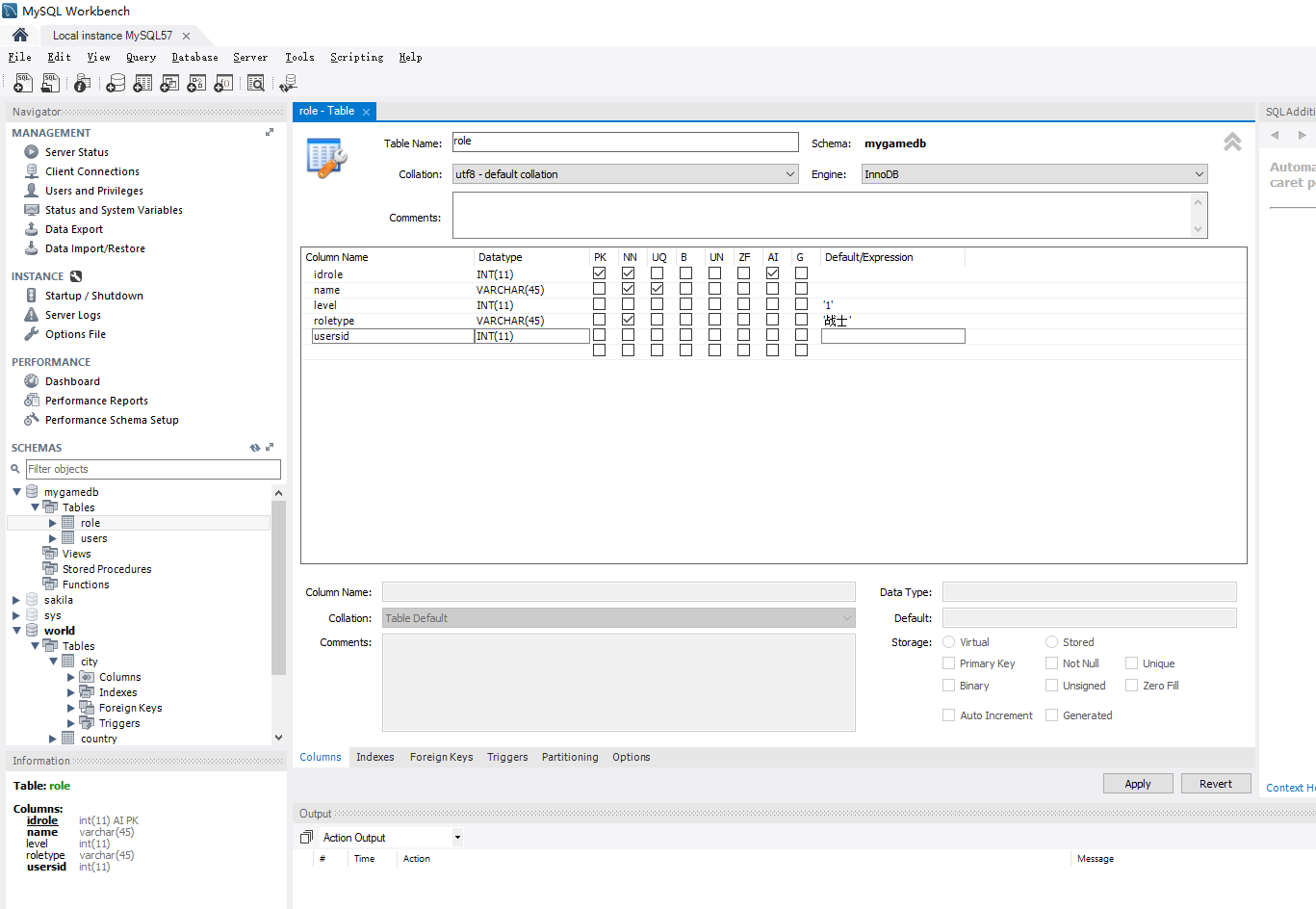1316x909 pixels.
Task: Close the role - Table tab
Action: point(366,112)
